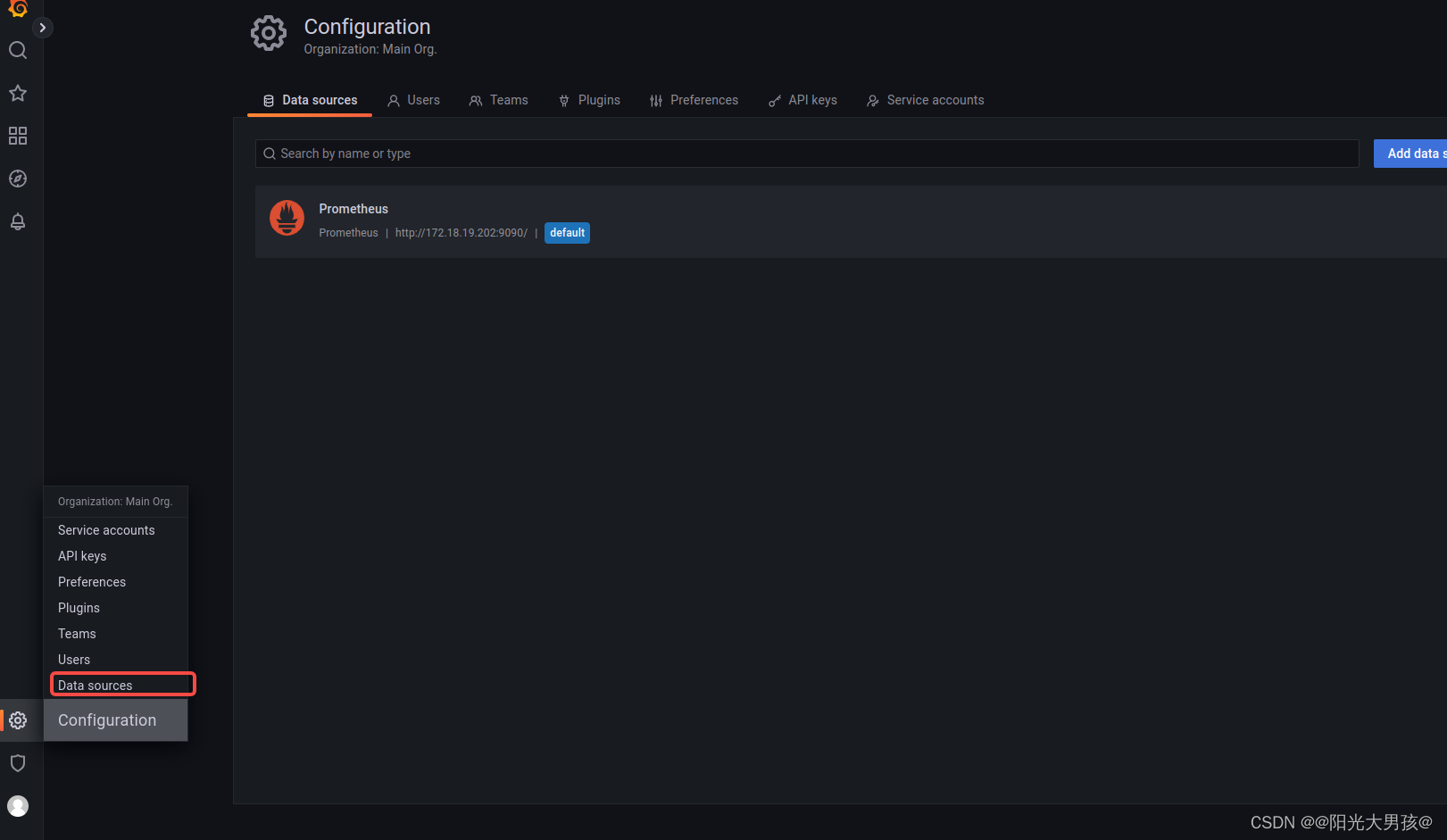Open the Search icon in the sidebar
The width and height of the screenshot is (1447, 840).
point(18,50)
